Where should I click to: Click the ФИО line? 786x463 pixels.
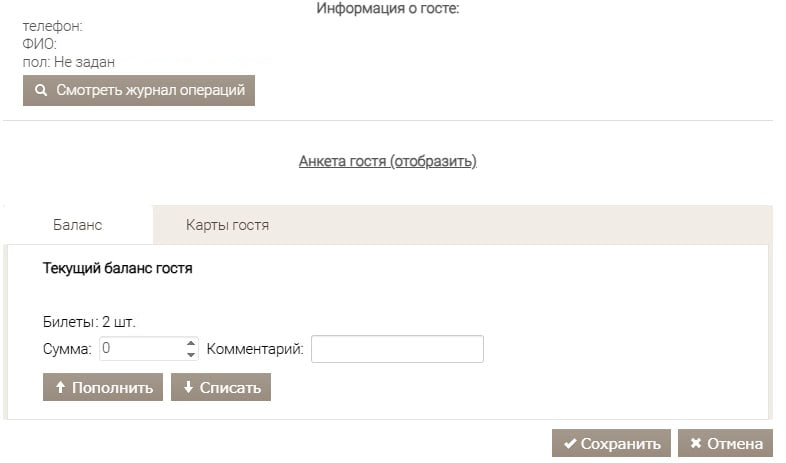(x=39, y=44)
